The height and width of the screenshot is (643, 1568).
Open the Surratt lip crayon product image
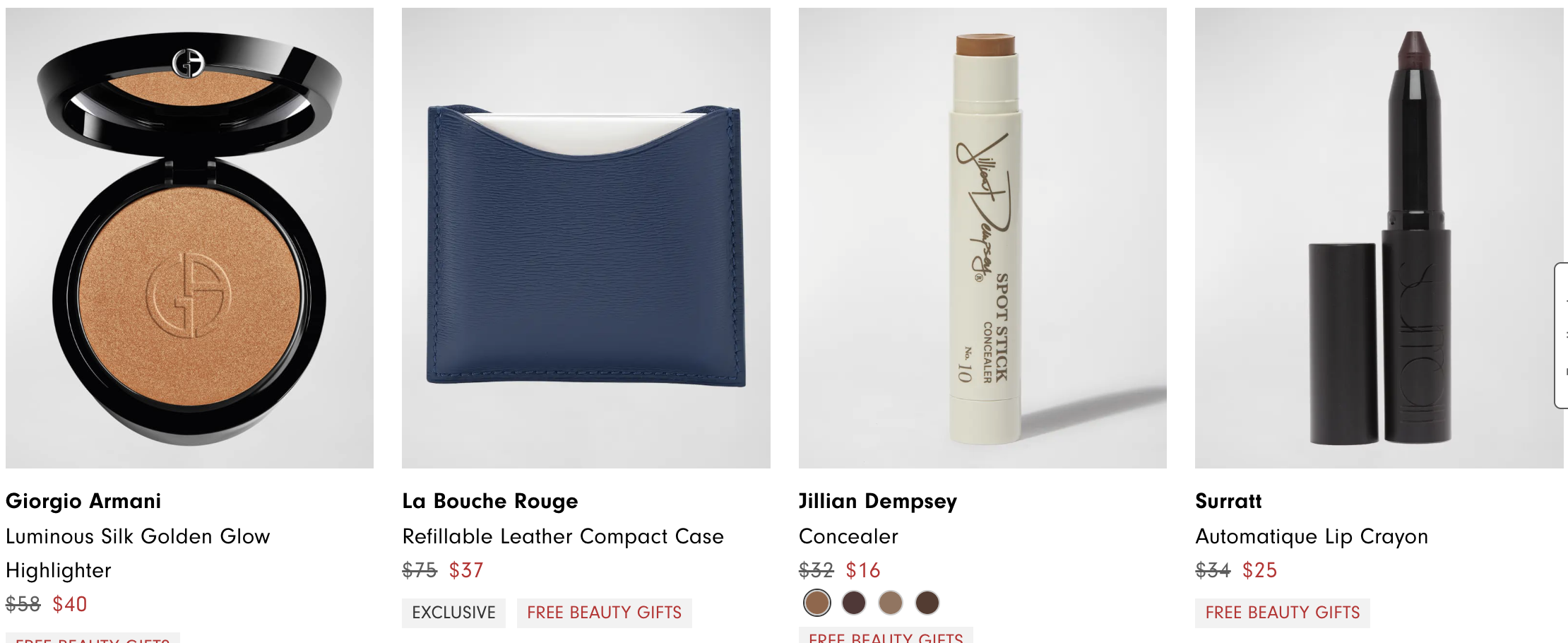coord(1379,238)
